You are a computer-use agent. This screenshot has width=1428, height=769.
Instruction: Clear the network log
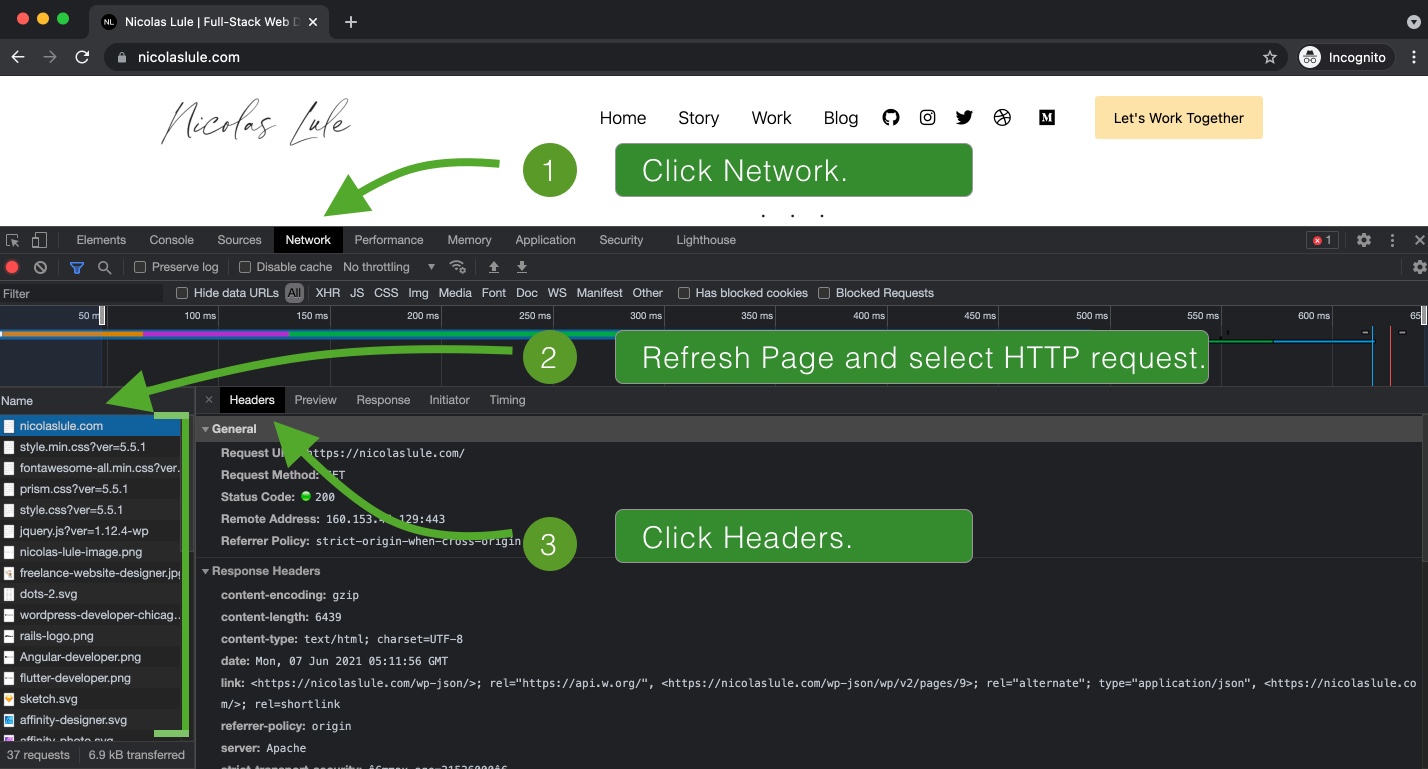tap(40, 267)
